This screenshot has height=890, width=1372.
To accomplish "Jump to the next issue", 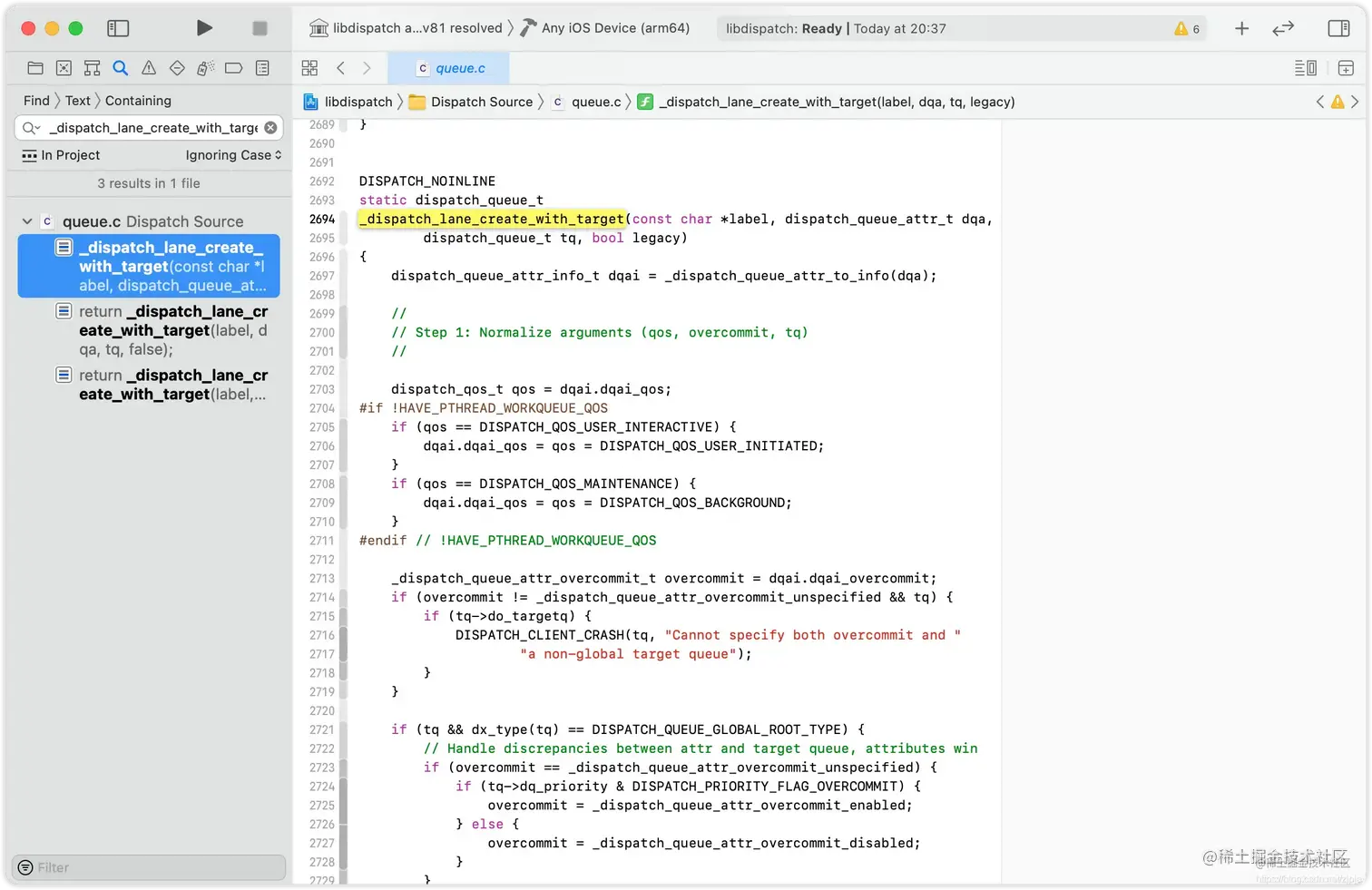I will coord(1355,102).
